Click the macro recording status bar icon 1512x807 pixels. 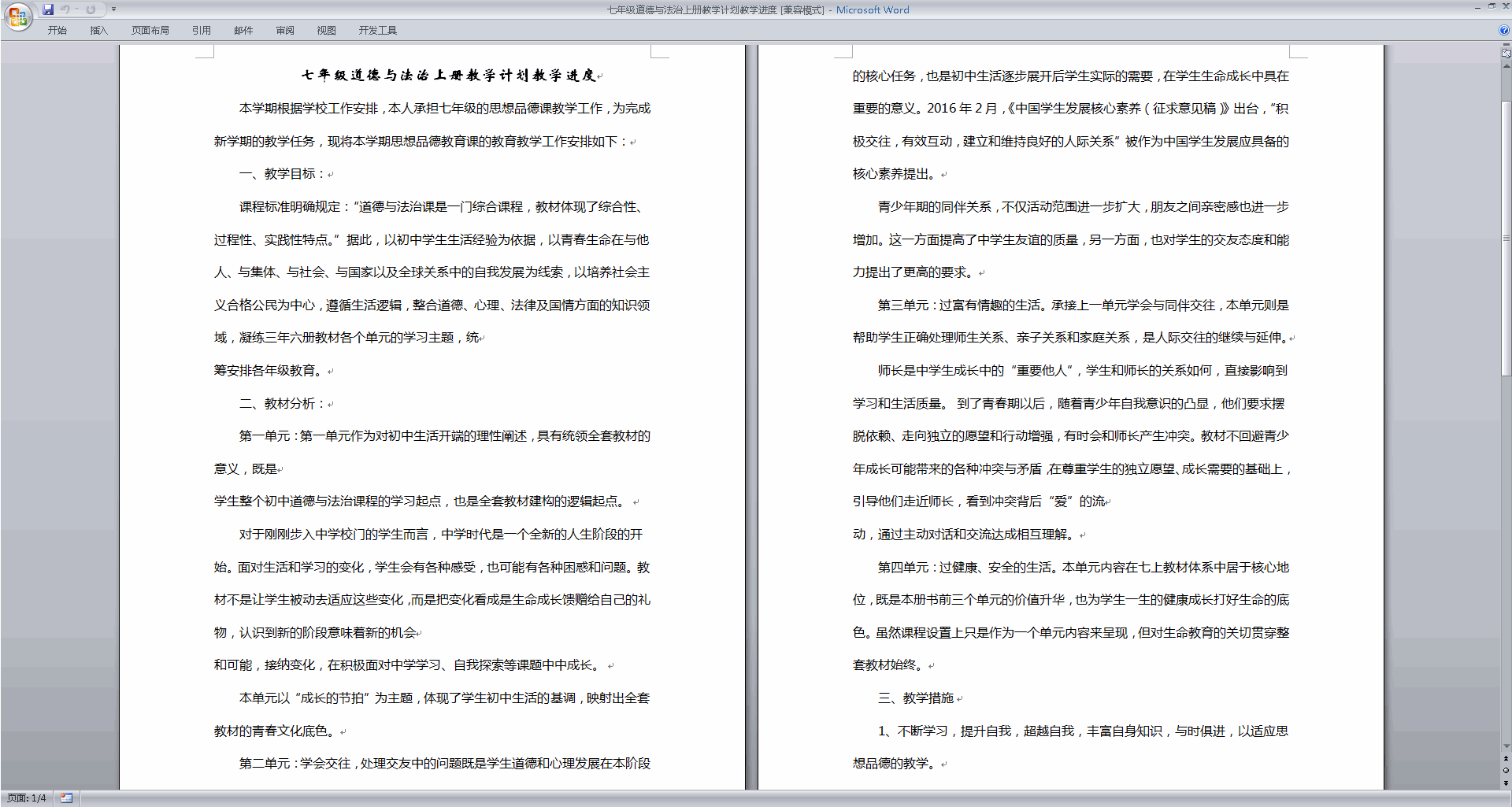click(67, 798)
